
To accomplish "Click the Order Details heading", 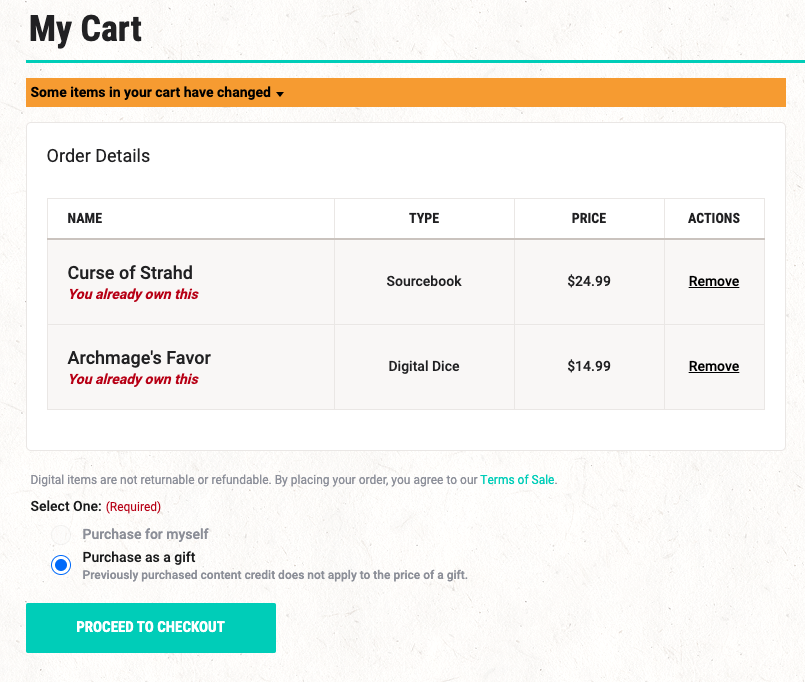I will point(98,156).
